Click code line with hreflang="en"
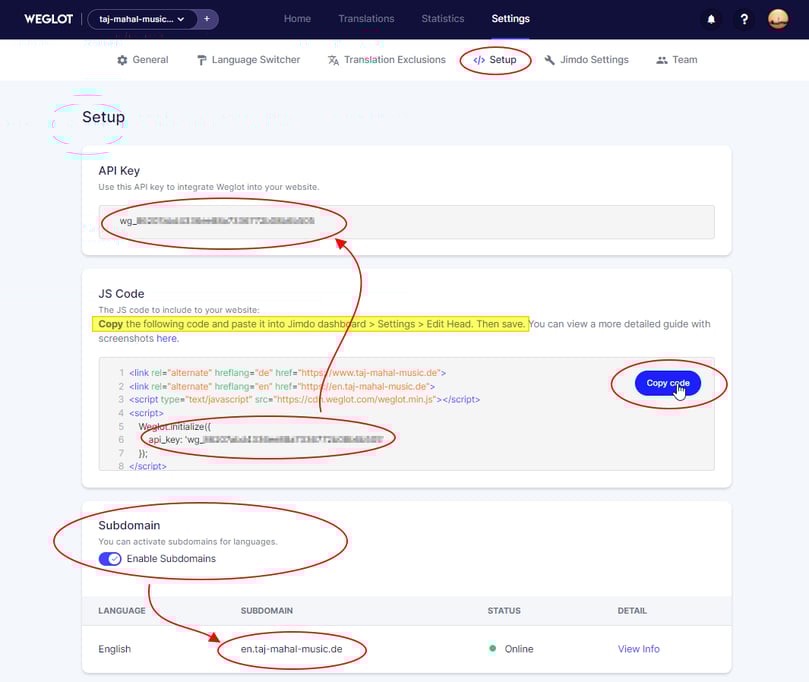 (x=282, y=386)
